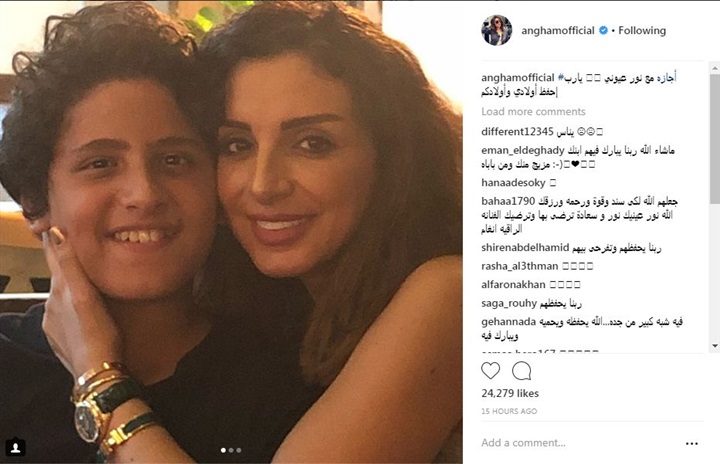Open comments via speech bubble icon
This screenshot has height=464, width=720.
click(522, 370)
